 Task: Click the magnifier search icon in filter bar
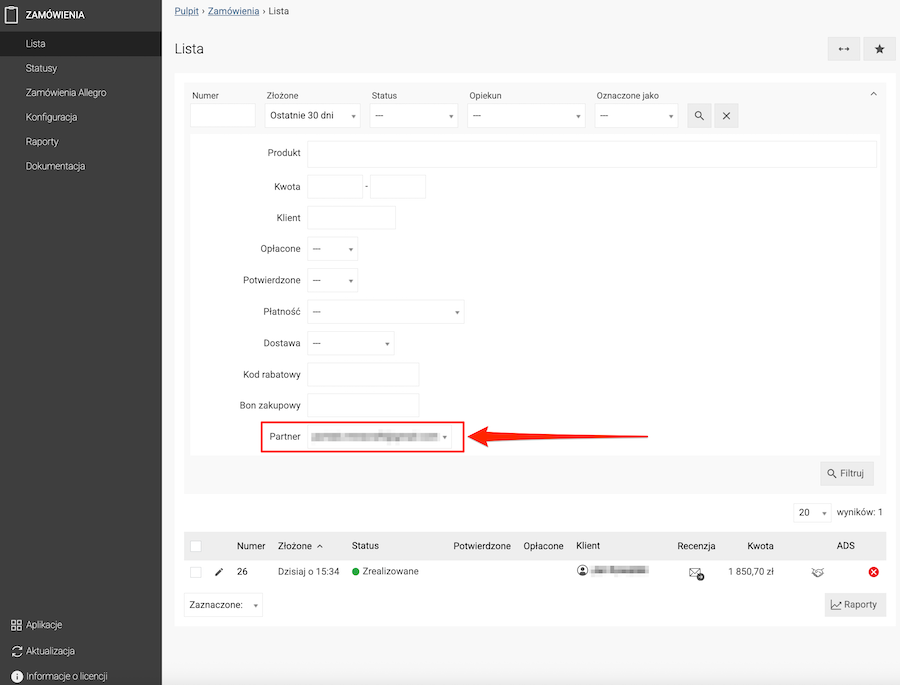(x=699, y=115)
